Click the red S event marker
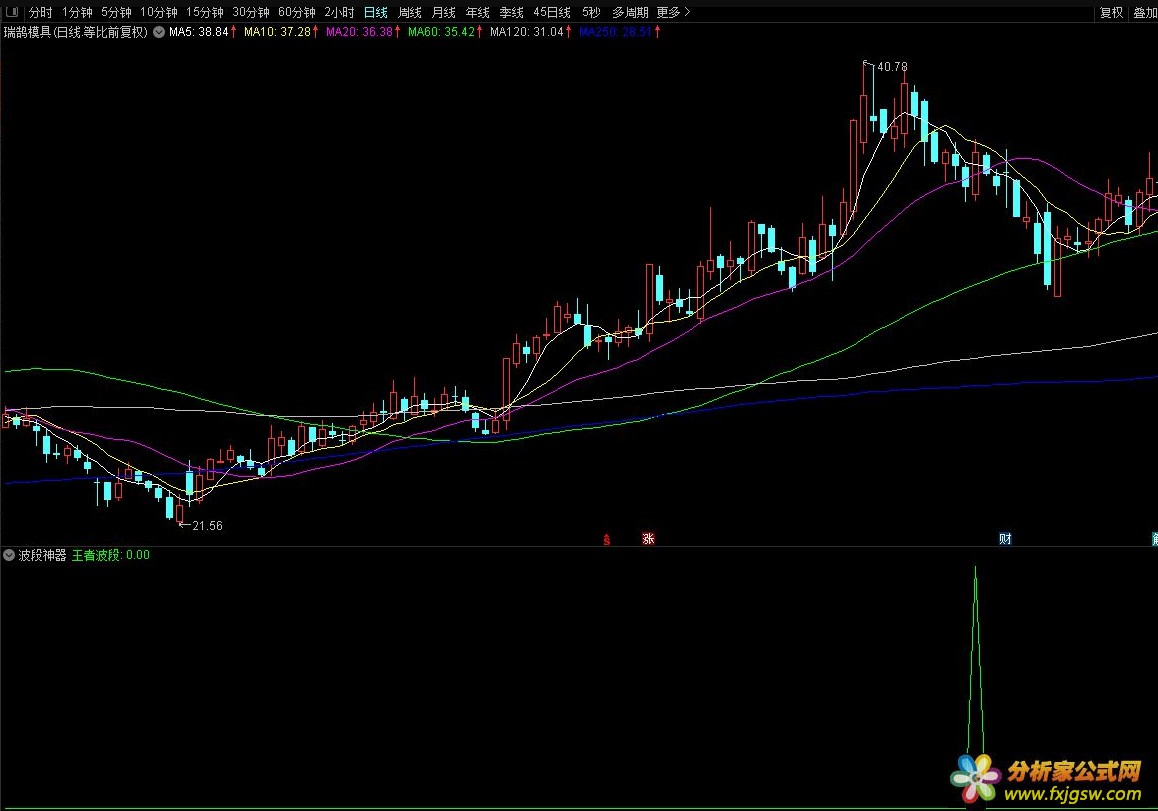1158x811 pixels. coord(607,539)
